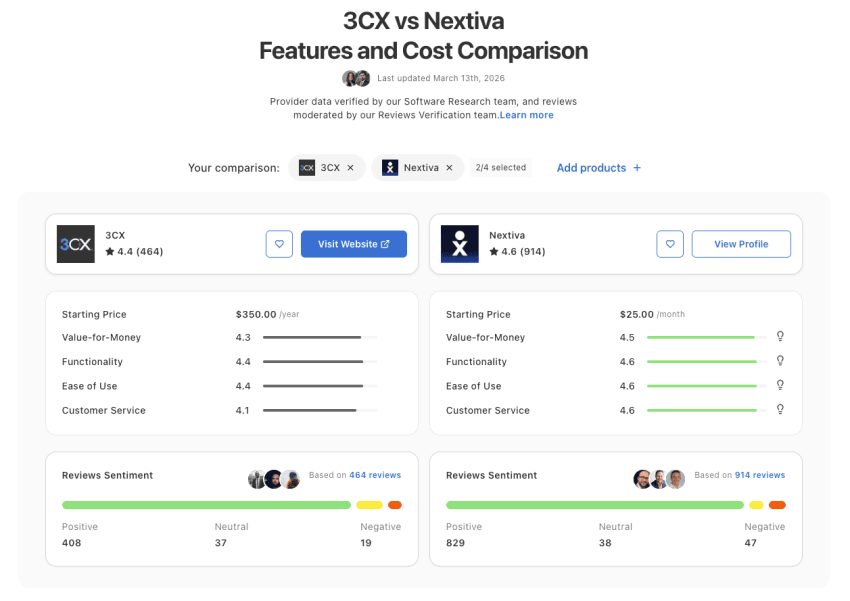Image resolution: width=850 pixels, height=601 pixels.
Task: Click the Visit Website button for 3CX
Action: [353, 243]
